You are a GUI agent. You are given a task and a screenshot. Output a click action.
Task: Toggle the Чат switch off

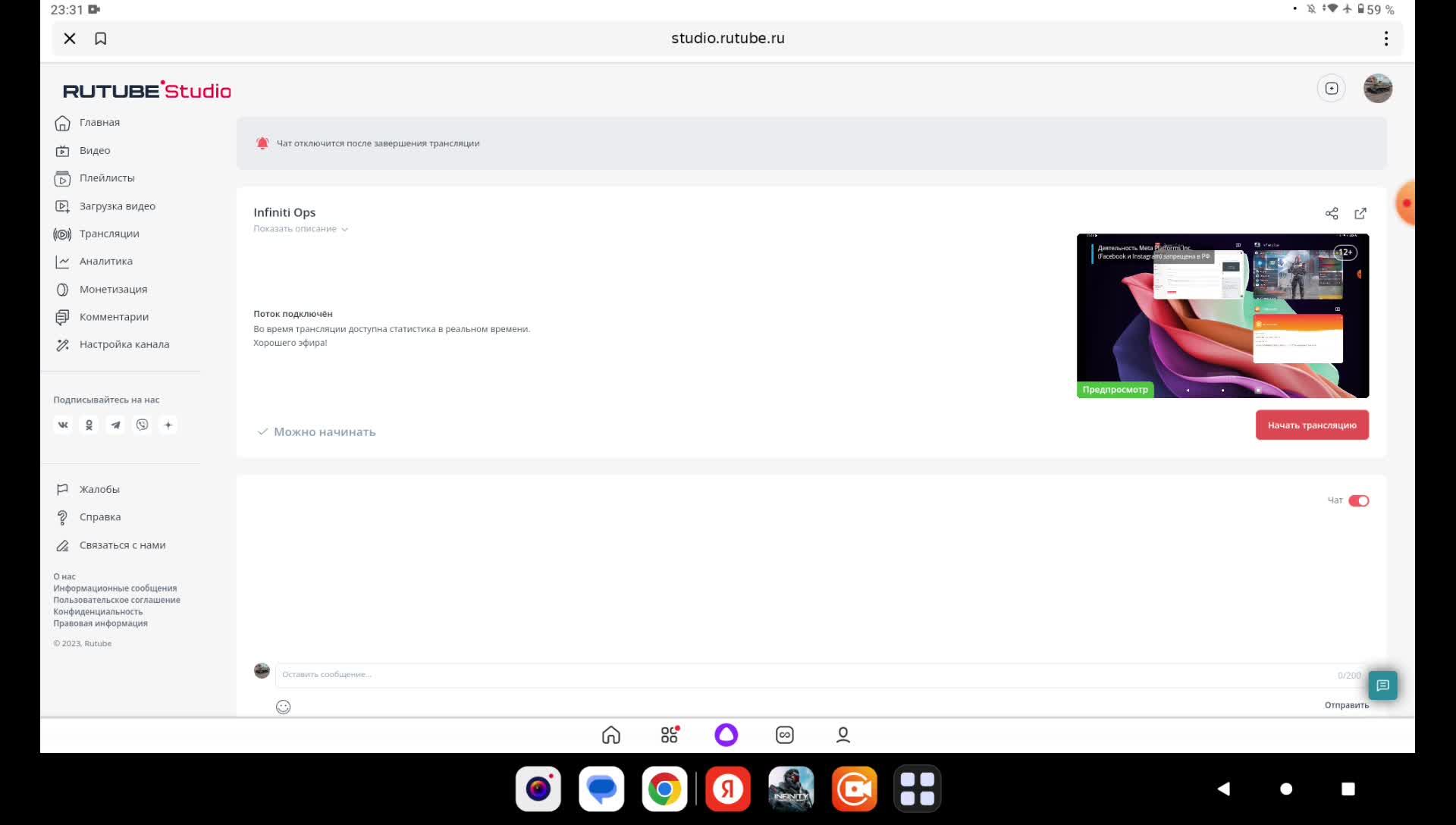1358,500
